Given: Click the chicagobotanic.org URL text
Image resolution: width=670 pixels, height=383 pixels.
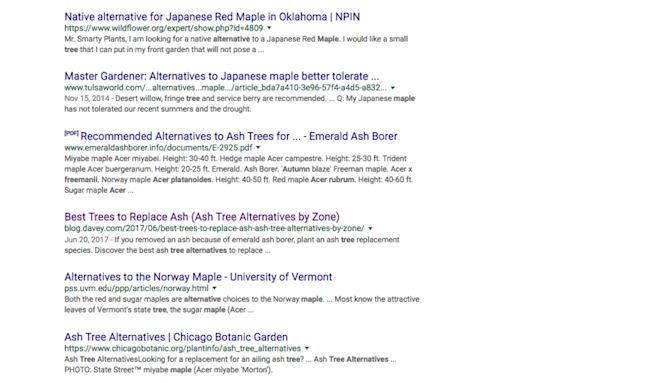Looking at the screenshot, I should (x=182, y=348).
